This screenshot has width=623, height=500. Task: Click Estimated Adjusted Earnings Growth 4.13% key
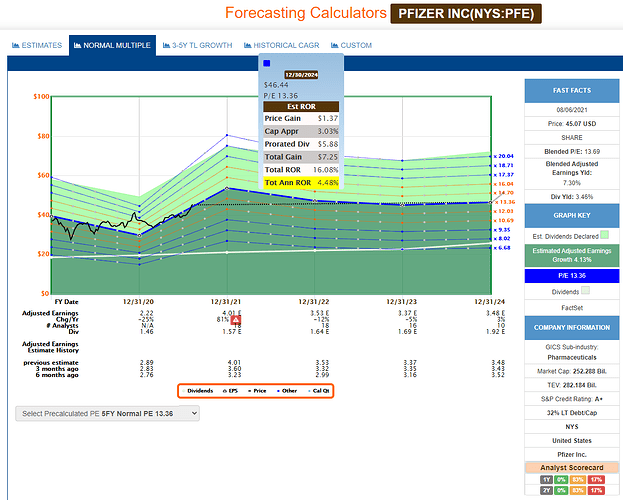572,255
